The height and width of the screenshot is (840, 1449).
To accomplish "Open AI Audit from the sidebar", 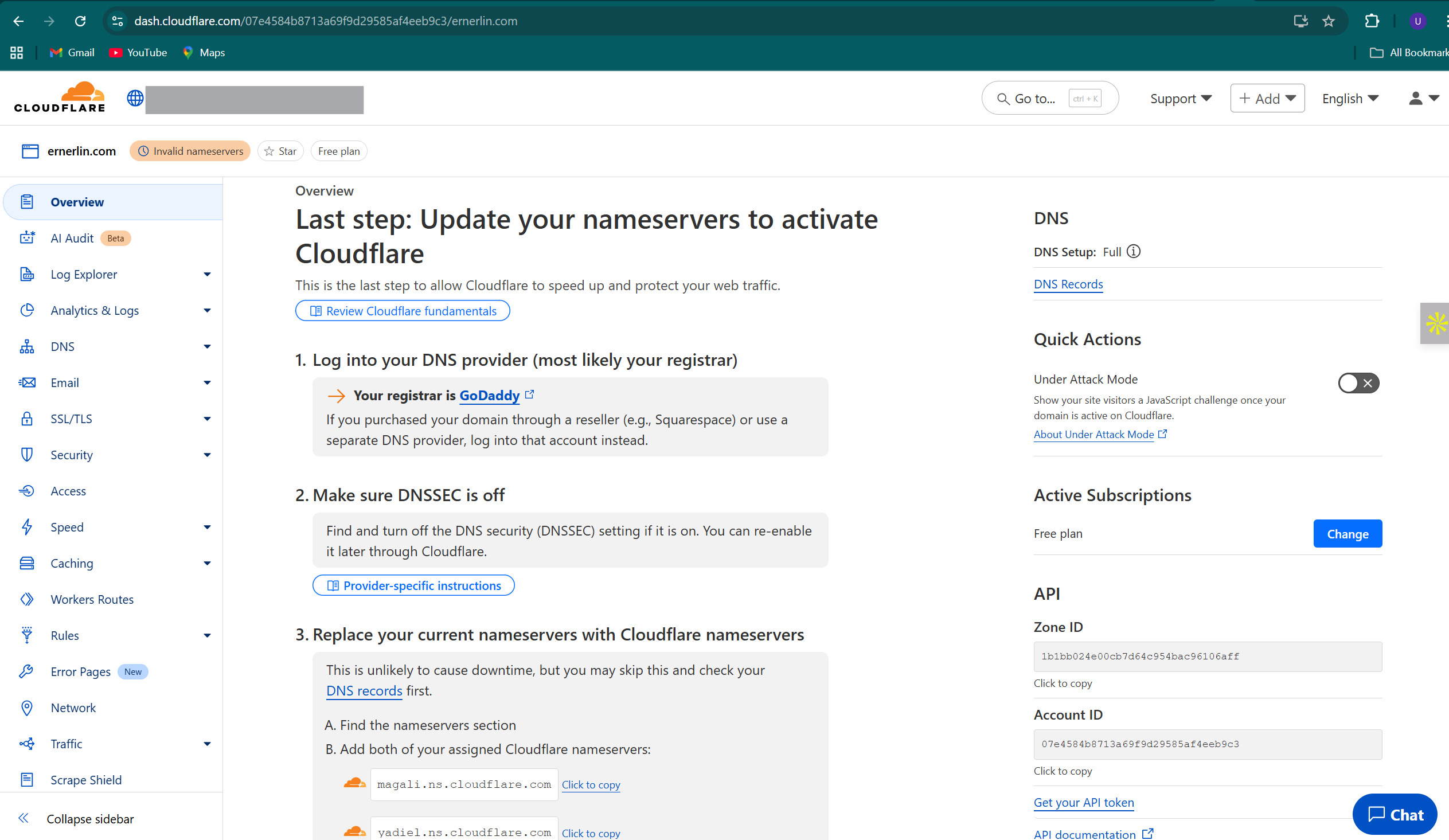I will click(x=72, y=237).
